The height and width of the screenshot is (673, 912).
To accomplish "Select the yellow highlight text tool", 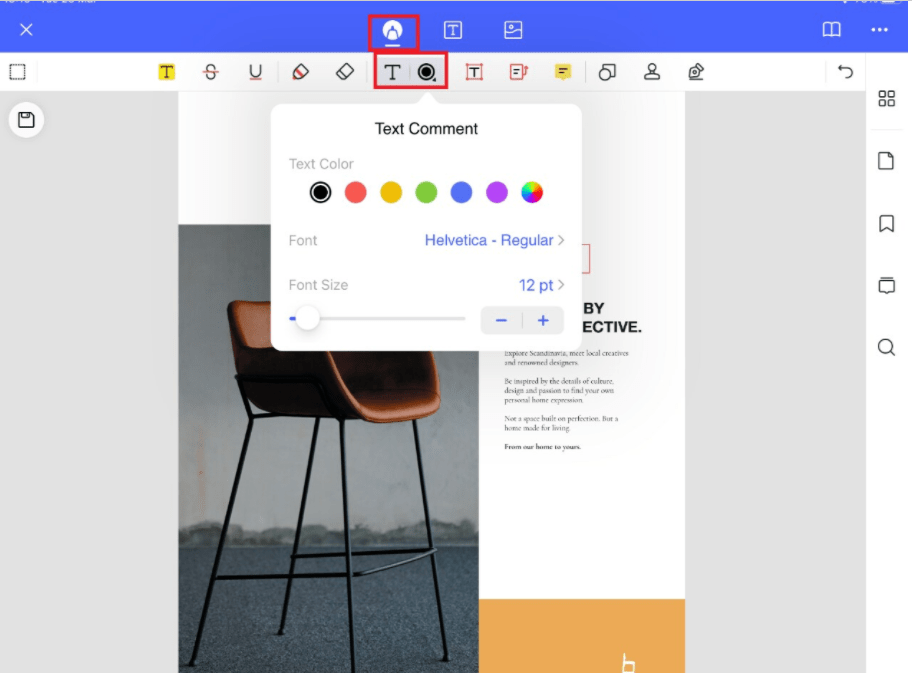I will [x=166, y=72].
